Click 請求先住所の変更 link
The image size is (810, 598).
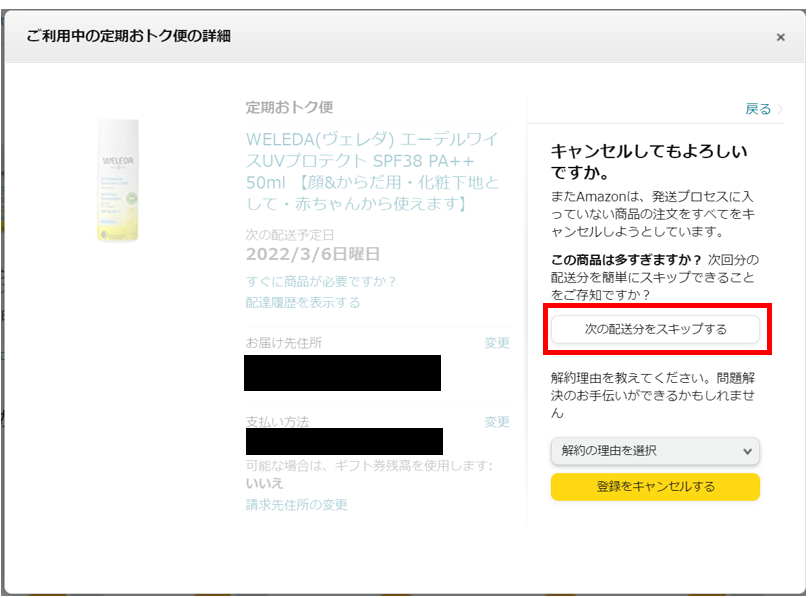296,505
